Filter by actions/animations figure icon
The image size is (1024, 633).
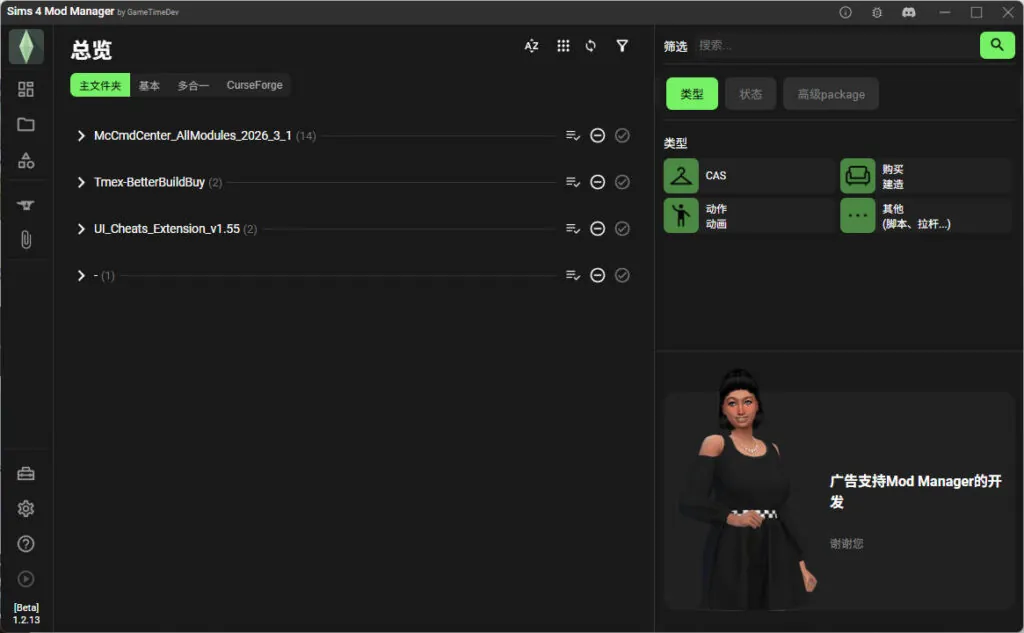[x=681, y=215]
